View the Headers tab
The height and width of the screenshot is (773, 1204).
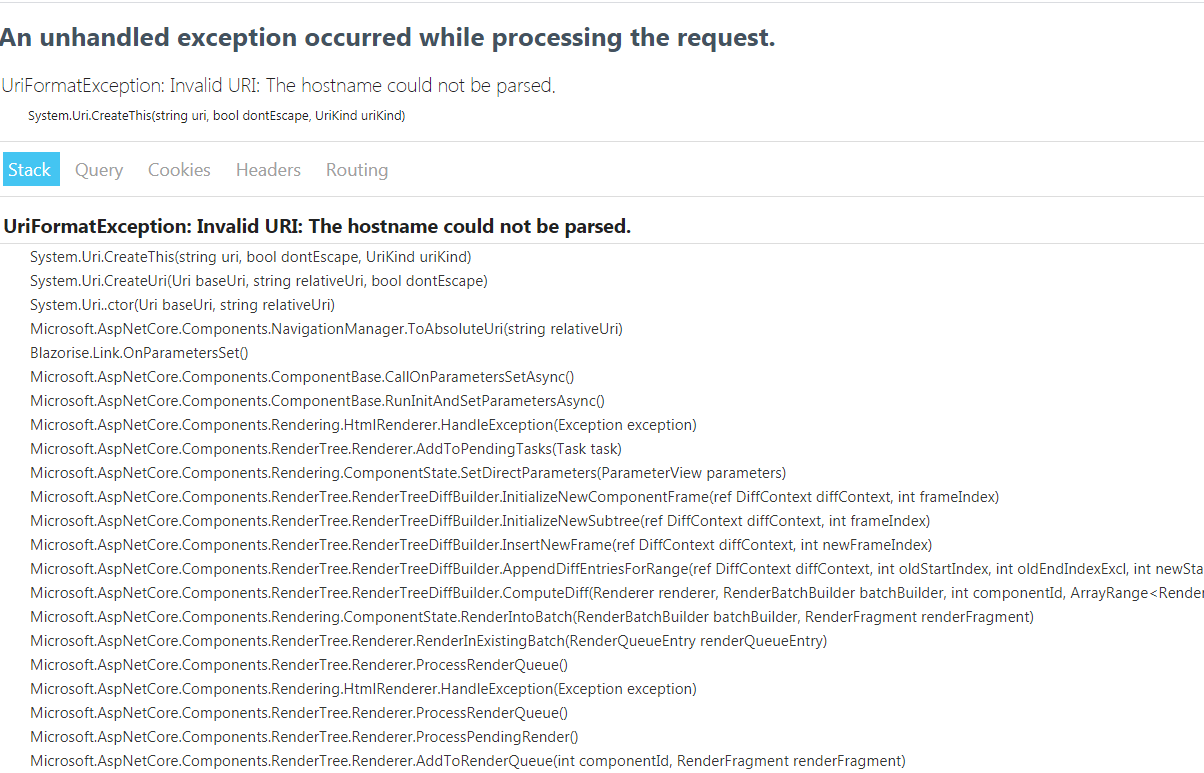click(x=268, y=169)
